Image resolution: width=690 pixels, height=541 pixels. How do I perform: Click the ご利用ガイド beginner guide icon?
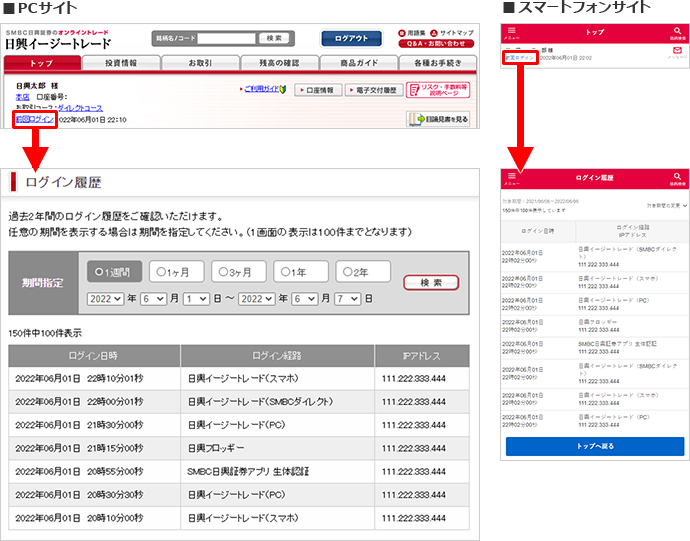pyautogui.click(x=267, y=90)
